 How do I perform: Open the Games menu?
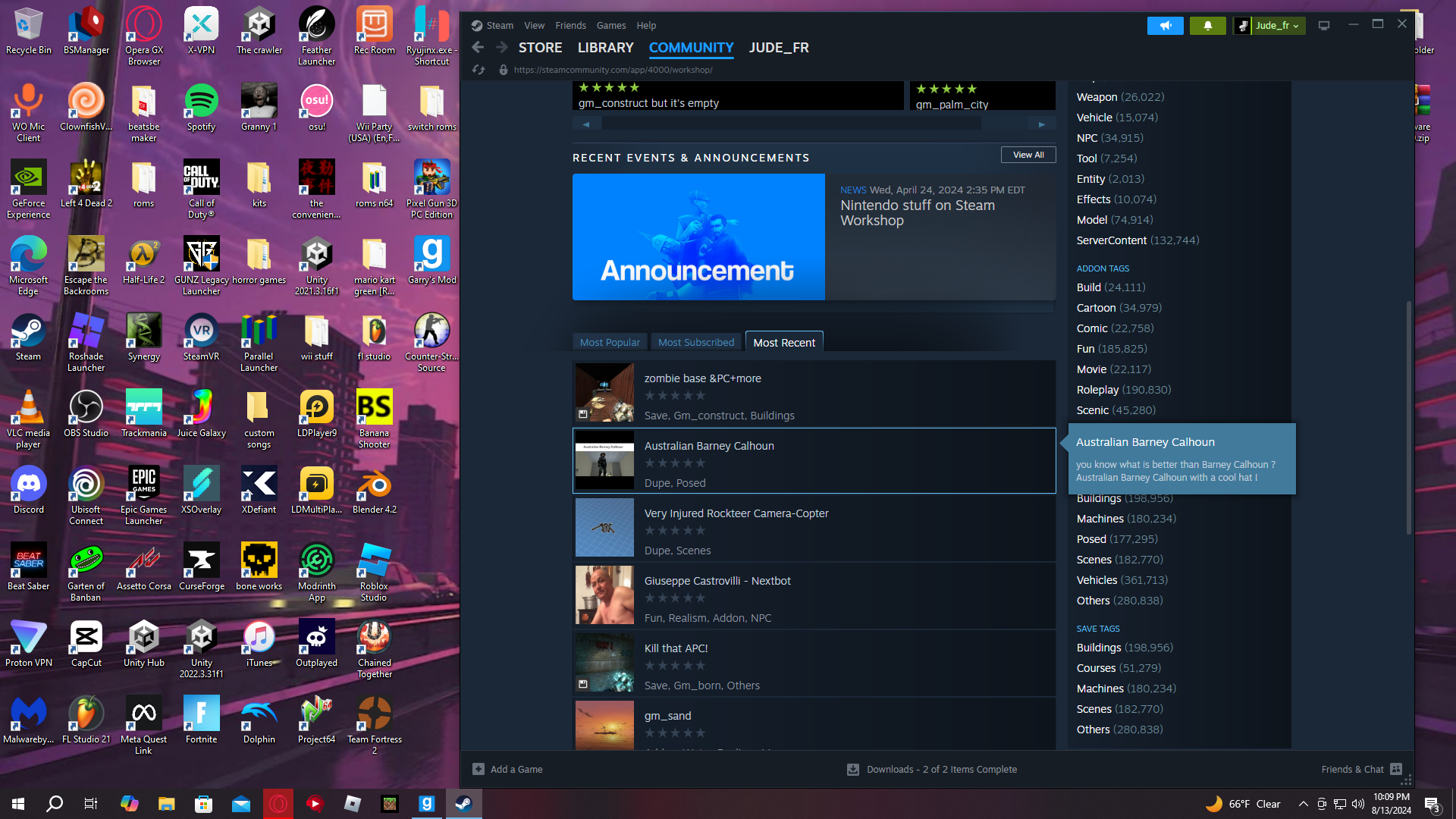610,26
